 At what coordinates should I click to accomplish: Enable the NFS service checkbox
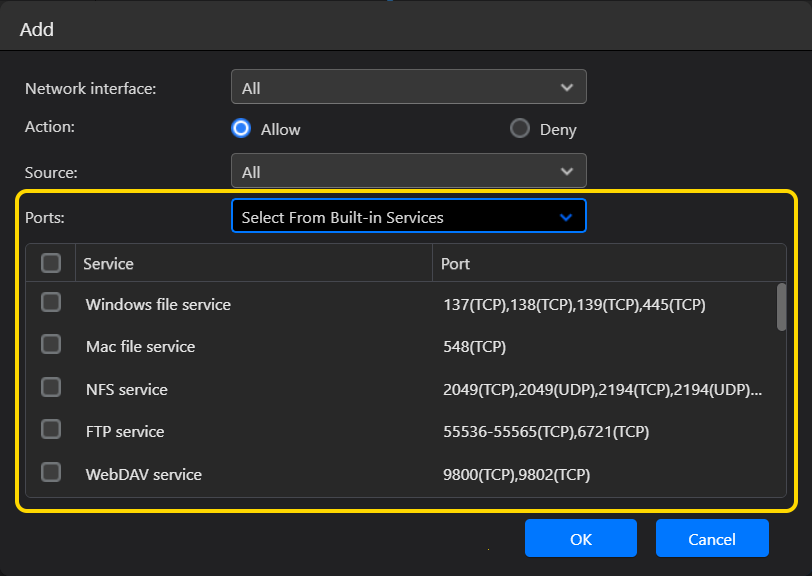[51, 387]
